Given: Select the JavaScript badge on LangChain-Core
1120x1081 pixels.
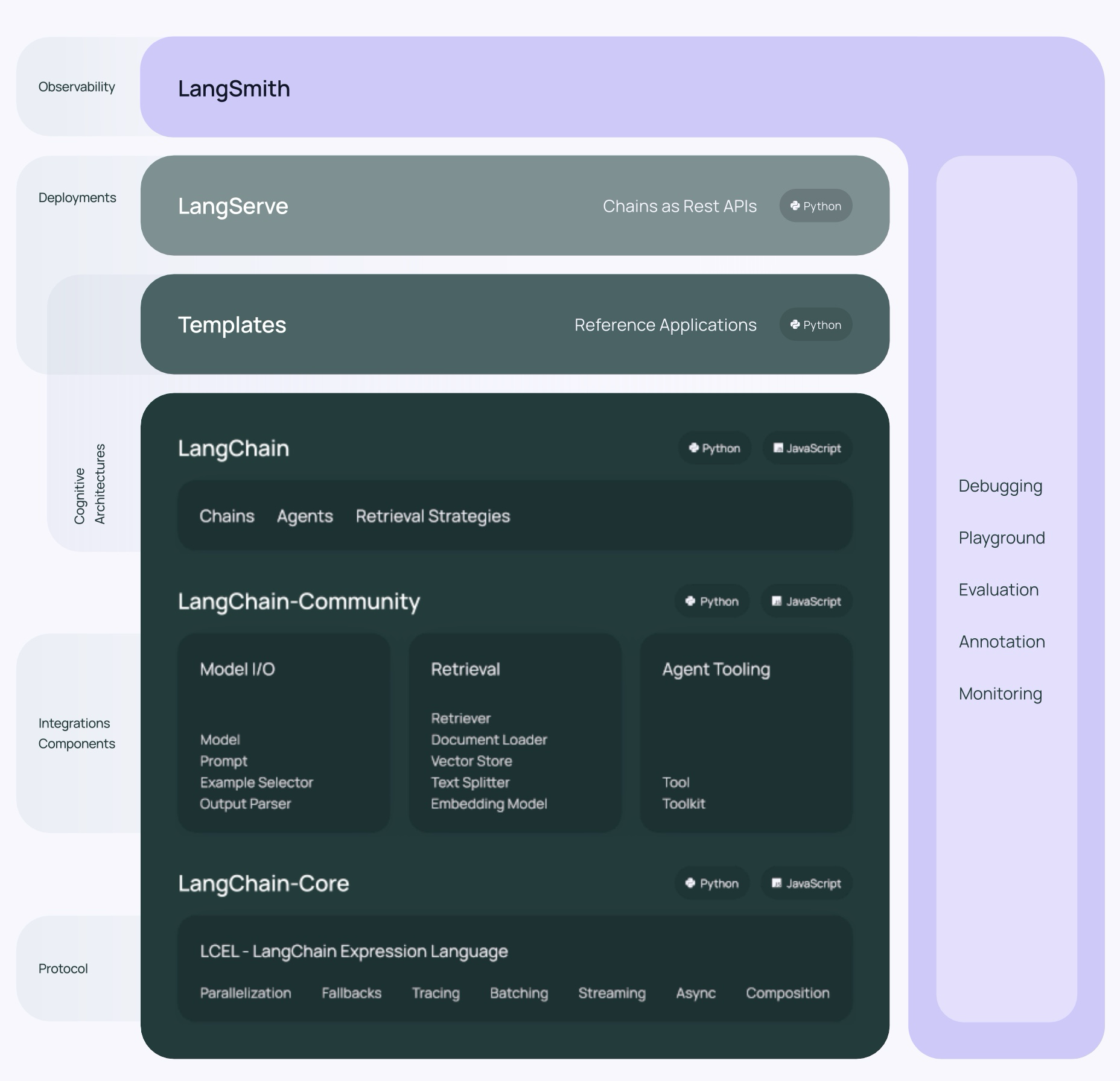Looking at the screenshot, I should click(x=806, y=883).
